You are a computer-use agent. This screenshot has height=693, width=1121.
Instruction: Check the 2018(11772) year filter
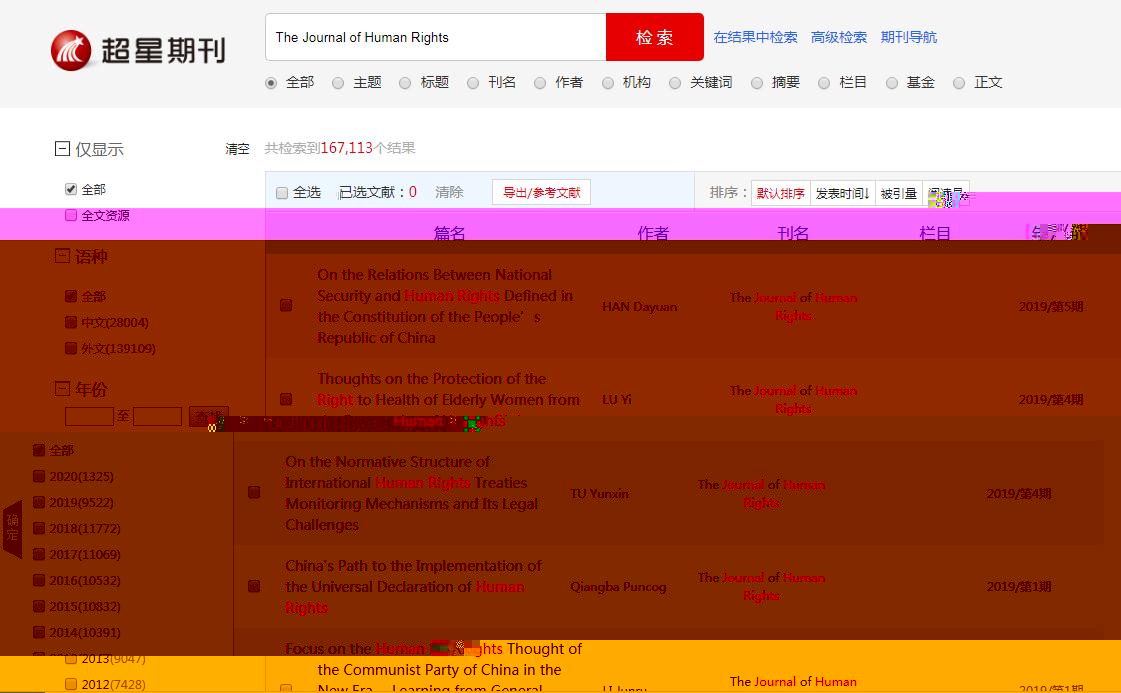point(39,529)
